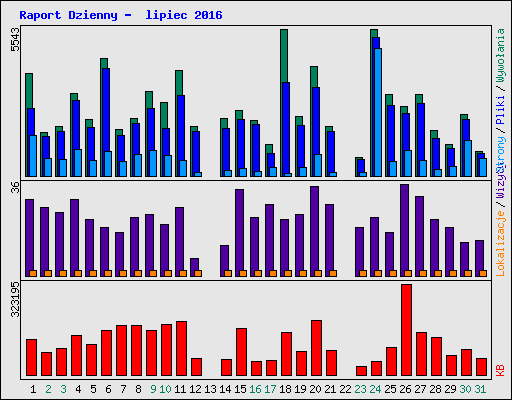Click the 'Raport Dzienny - lipiec 2016' title

coord(121,15)
